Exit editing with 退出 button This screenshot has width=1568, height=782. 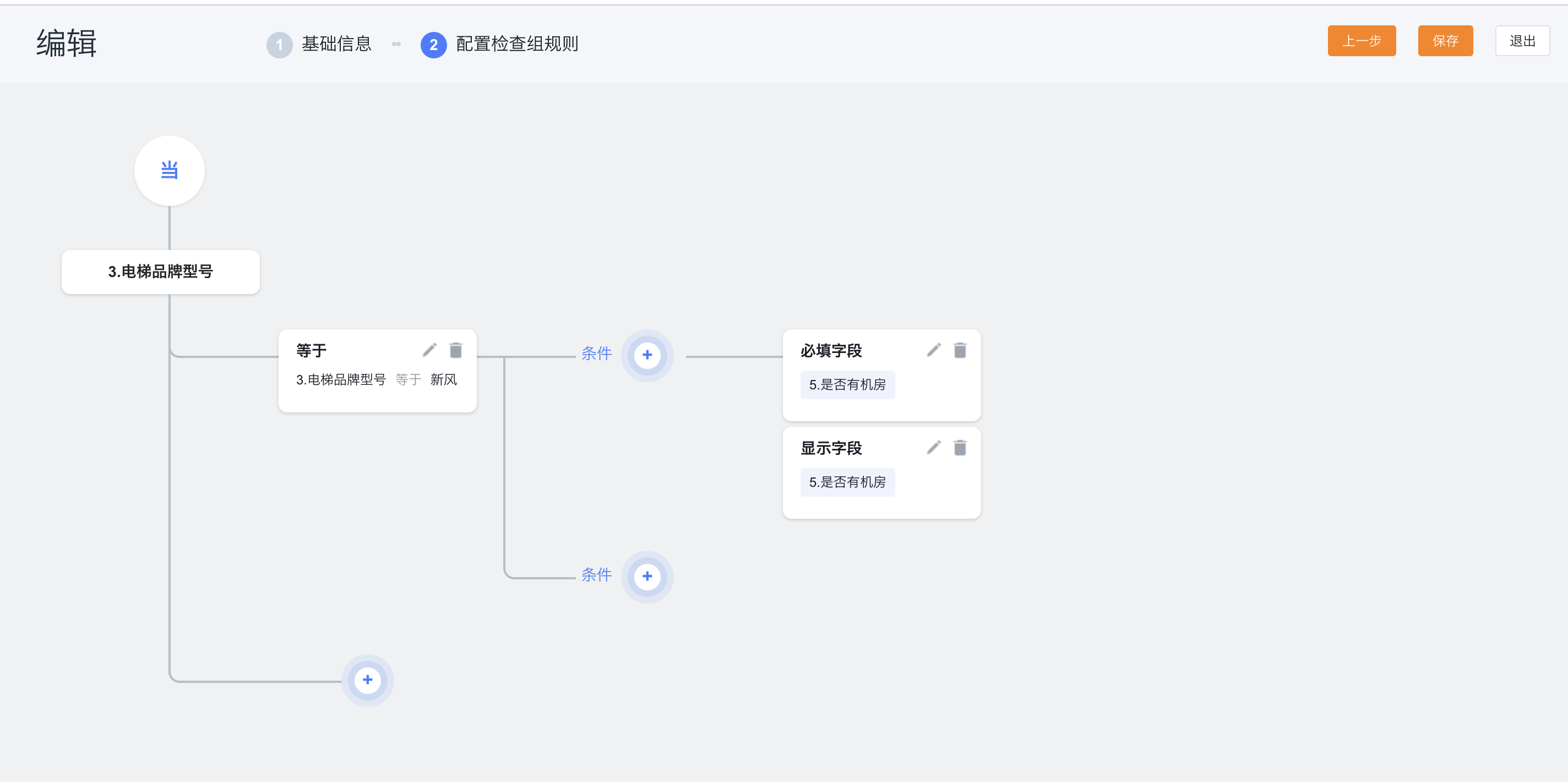click(1522, 41)
